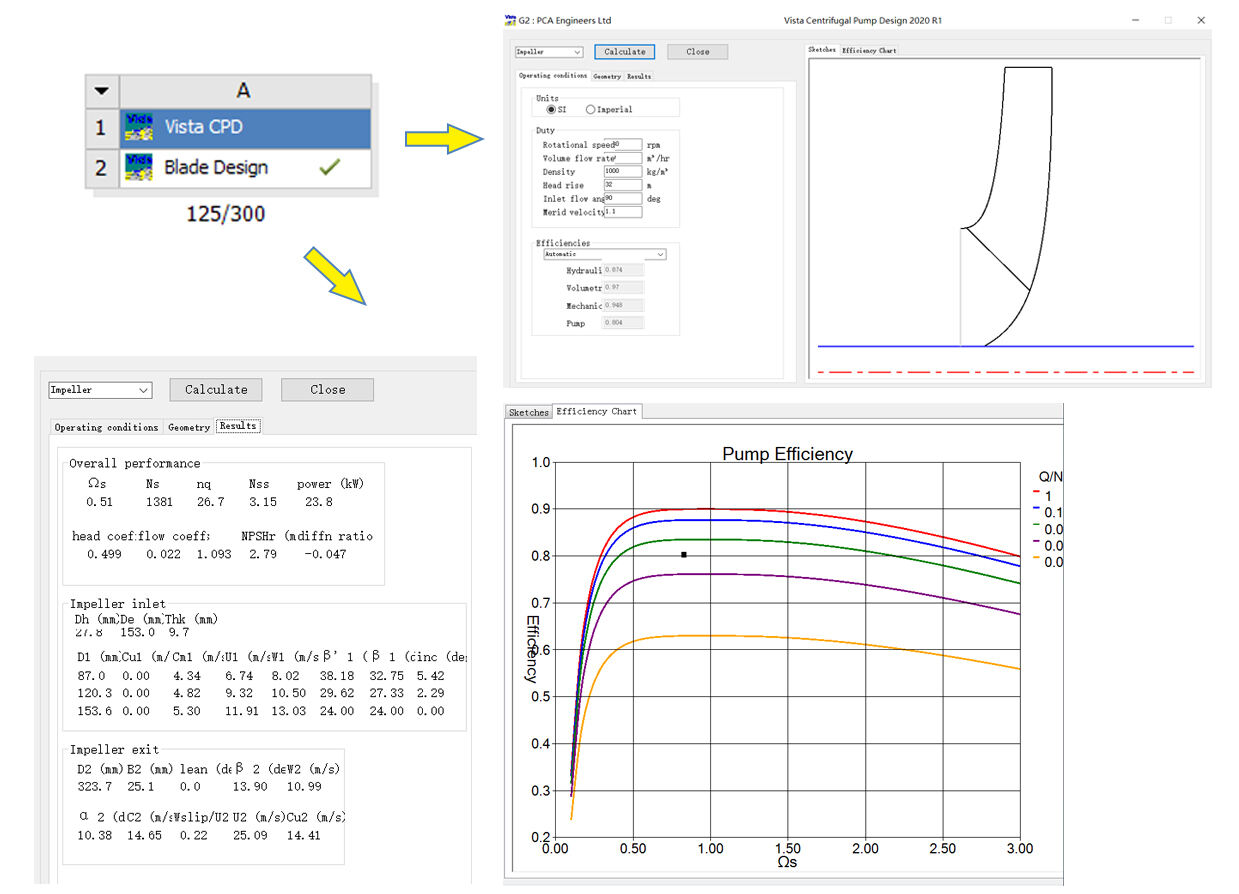1239x894 pixels.
Task: Click the Vista CPD cell icon in row 1
Action: click(x=139, y=128)
